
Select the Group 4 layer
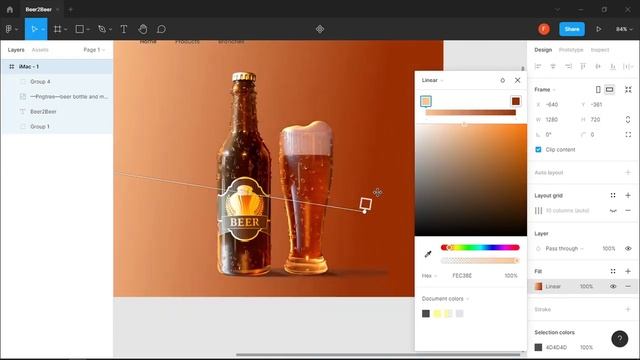click(57, 82)
